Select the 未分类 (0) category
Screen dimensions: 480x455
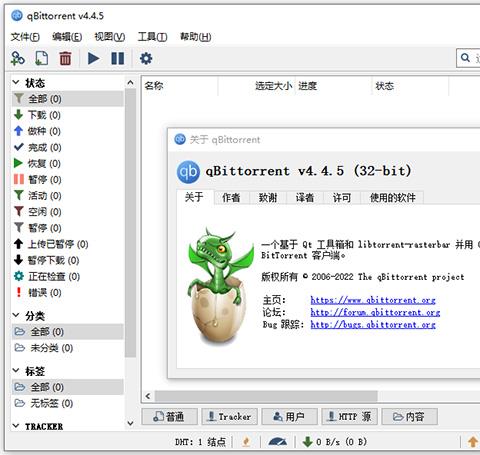coord(68,348)
